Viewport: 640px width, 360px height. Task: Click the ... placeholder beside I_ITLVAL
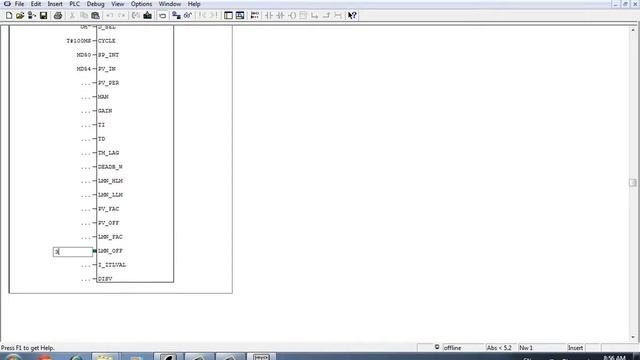[86, 266]
